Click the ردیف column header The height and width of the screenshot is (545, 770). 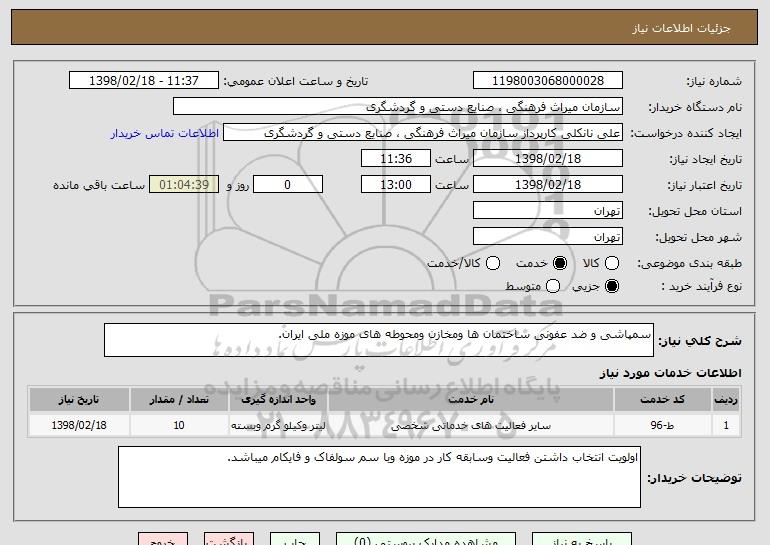click(x=726, y=399)
